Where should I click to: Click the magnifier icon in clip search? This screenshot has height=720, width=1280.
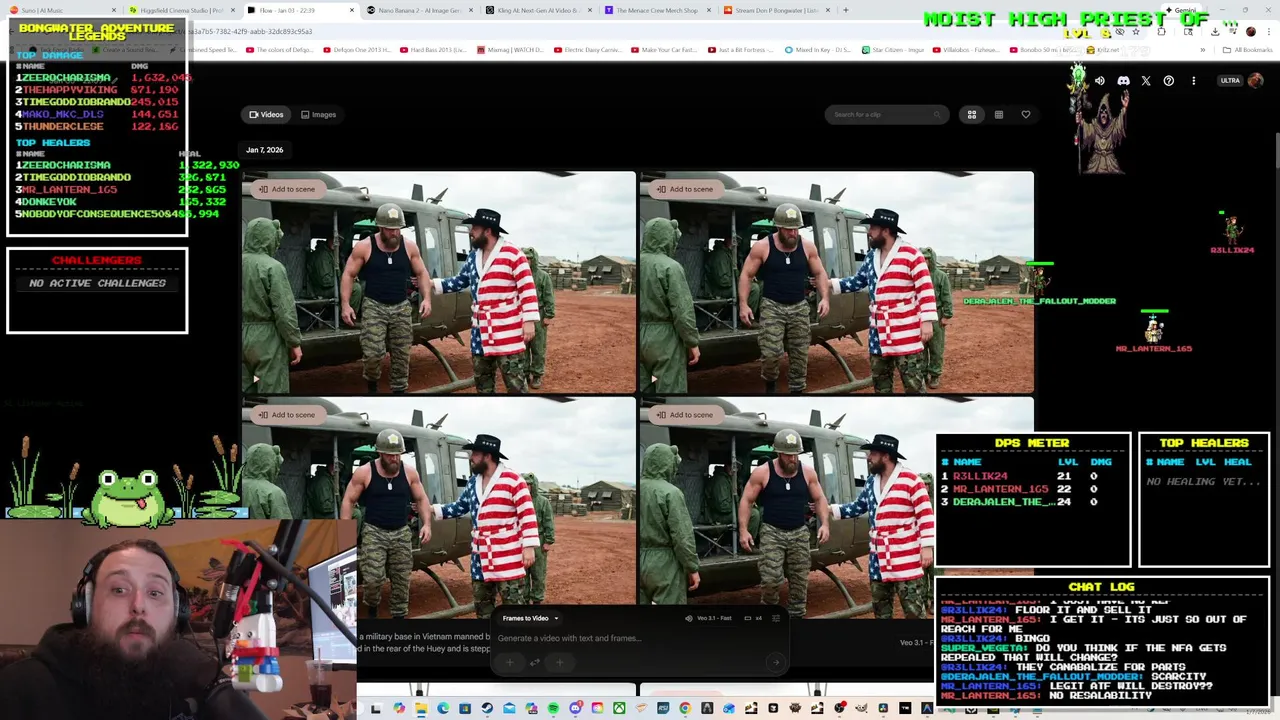coord(937,115)
